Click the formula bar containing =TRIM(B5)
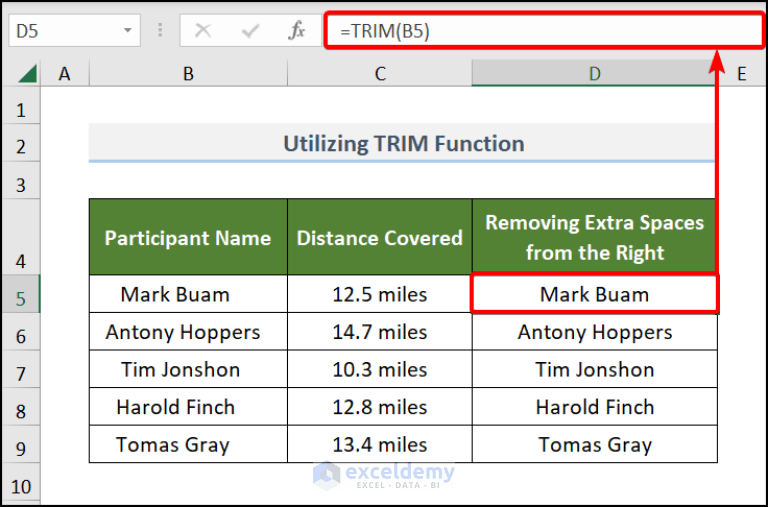 click(x=544, y=31)
